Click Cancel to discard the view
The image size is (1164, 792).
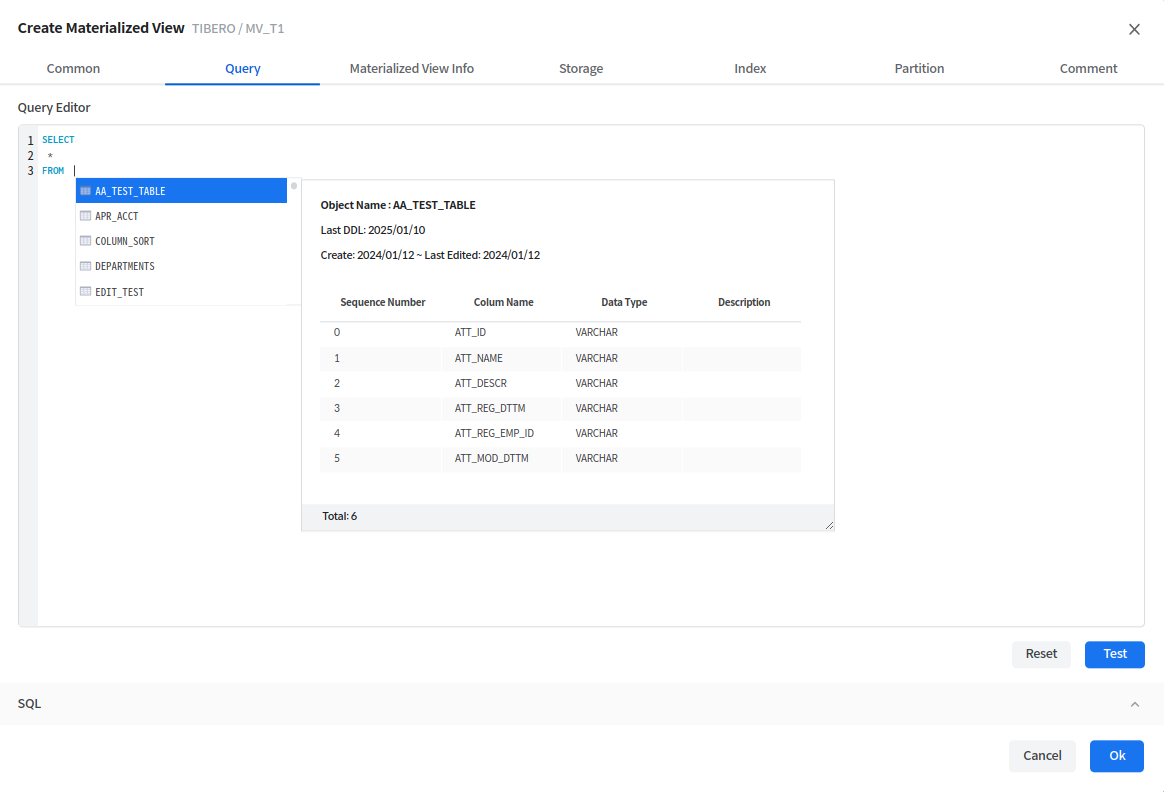coord(1042,756)
